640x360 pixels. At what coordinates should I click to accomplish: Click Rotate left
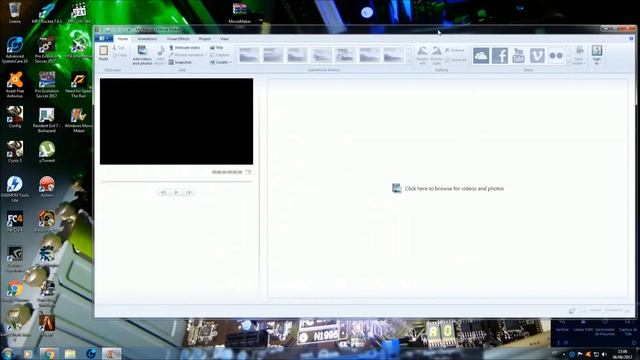pos(422,55)
